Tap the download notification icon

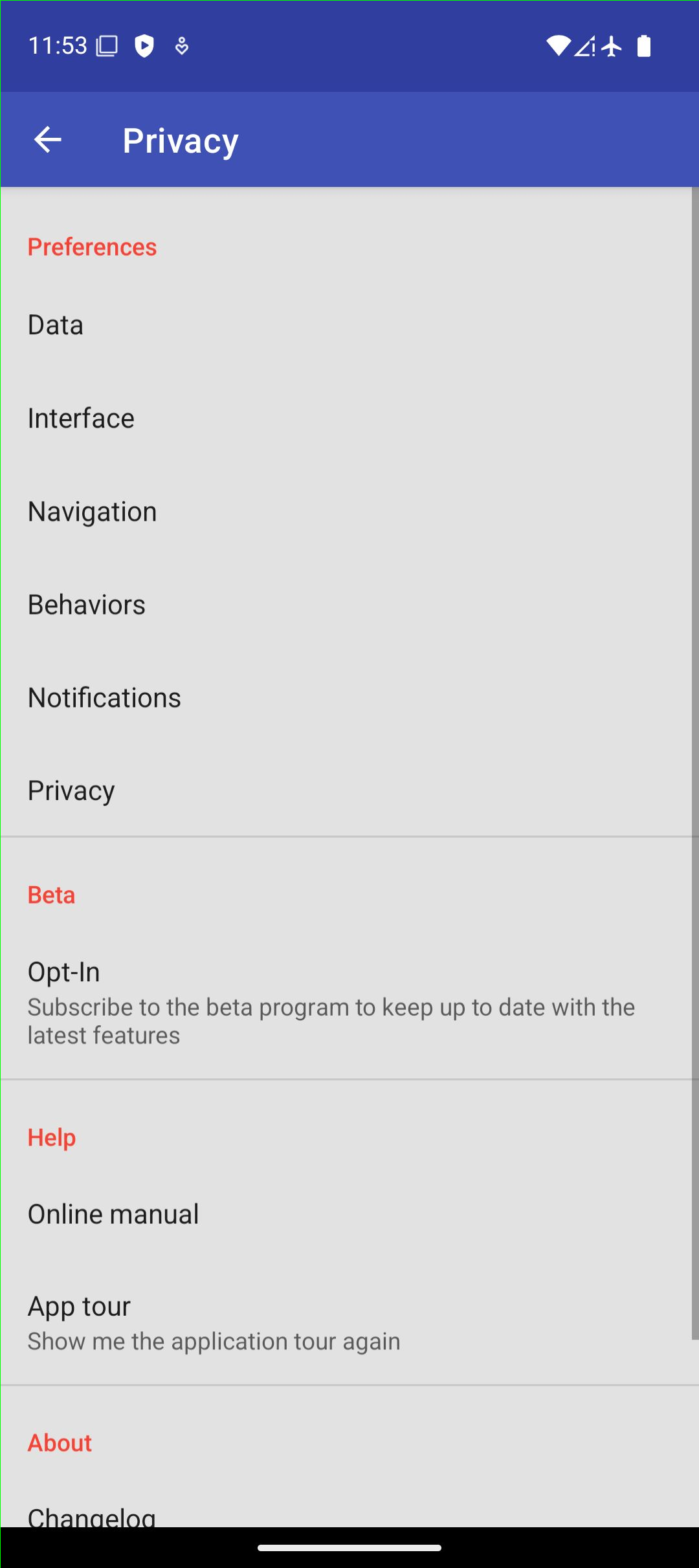coord(182,46)
